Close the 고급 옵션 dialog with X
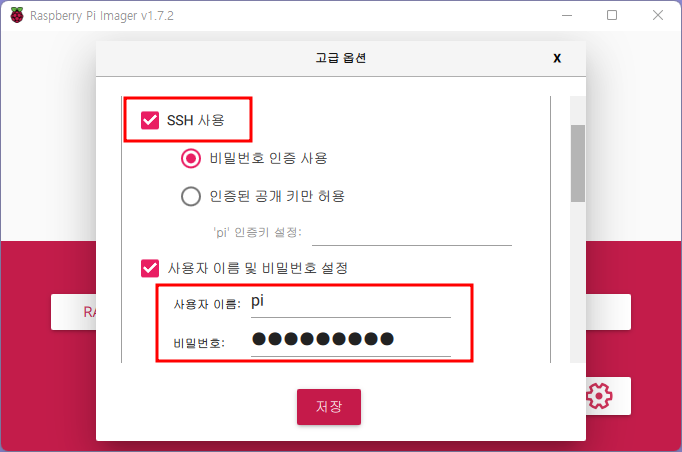The width and height of the screenshot is (682, 452). [x=557, y=58]
